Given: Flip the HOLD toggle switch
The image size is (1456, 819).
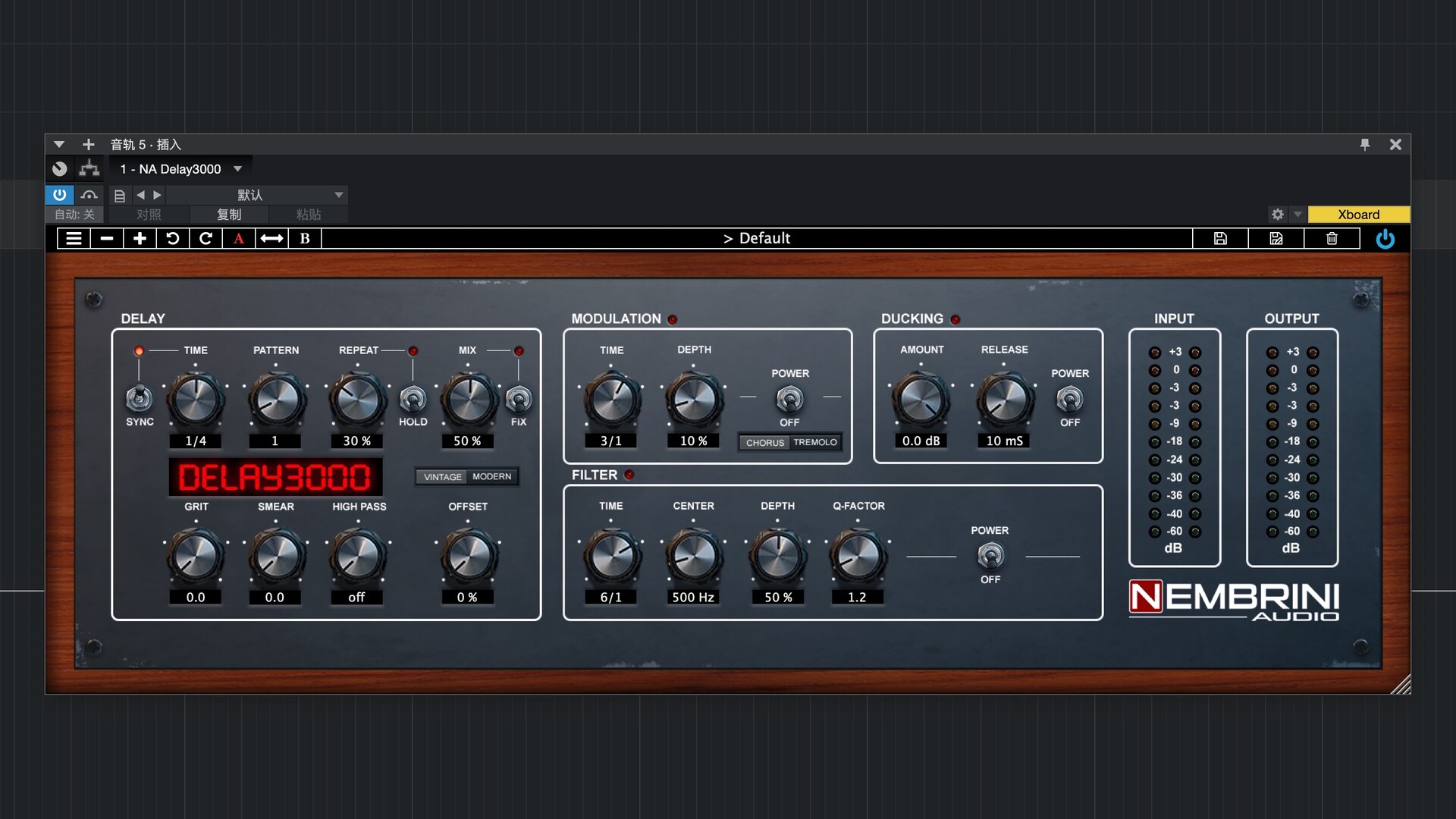Looking at the screenshot, I should pyautogui.click(x=413, y=397).
